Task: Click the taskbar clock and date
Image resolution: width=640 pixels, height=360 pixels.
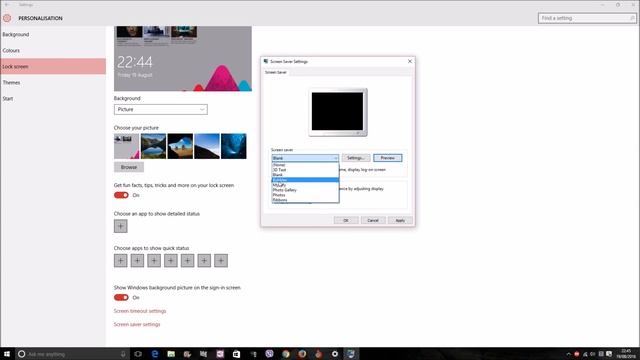Action: (x=626, y=354)
